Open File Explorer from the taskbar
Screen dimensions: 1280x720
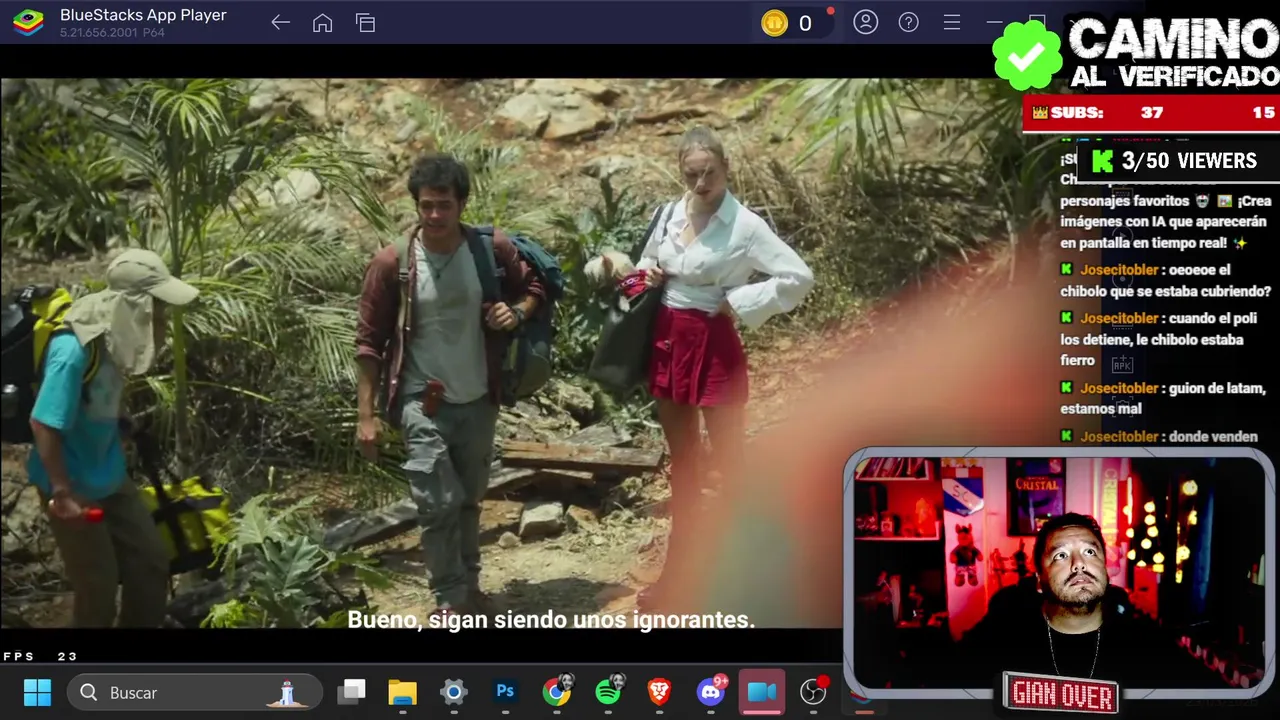tap(402, 692)
